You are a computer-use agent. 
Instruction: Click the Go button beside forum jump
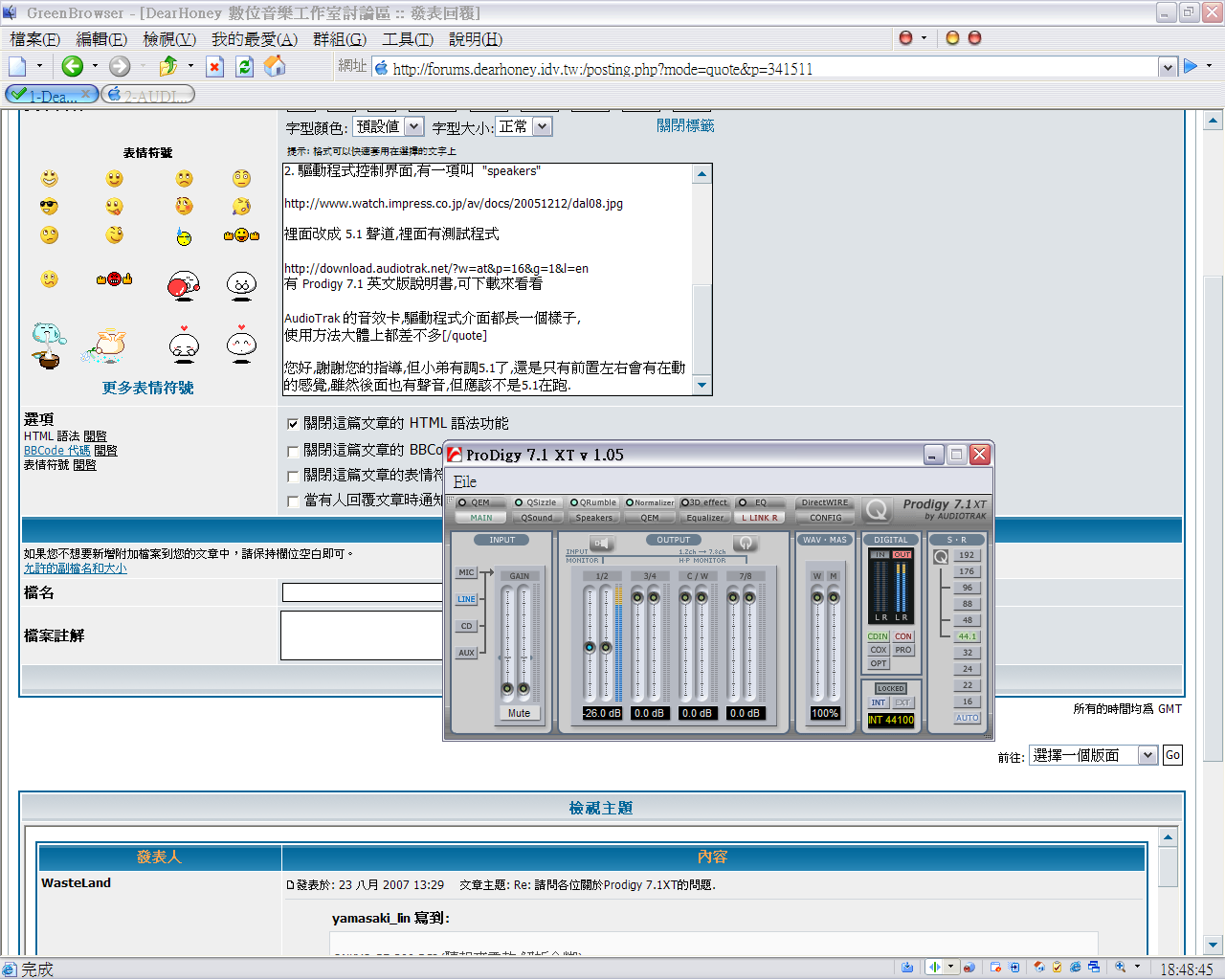1172,755
